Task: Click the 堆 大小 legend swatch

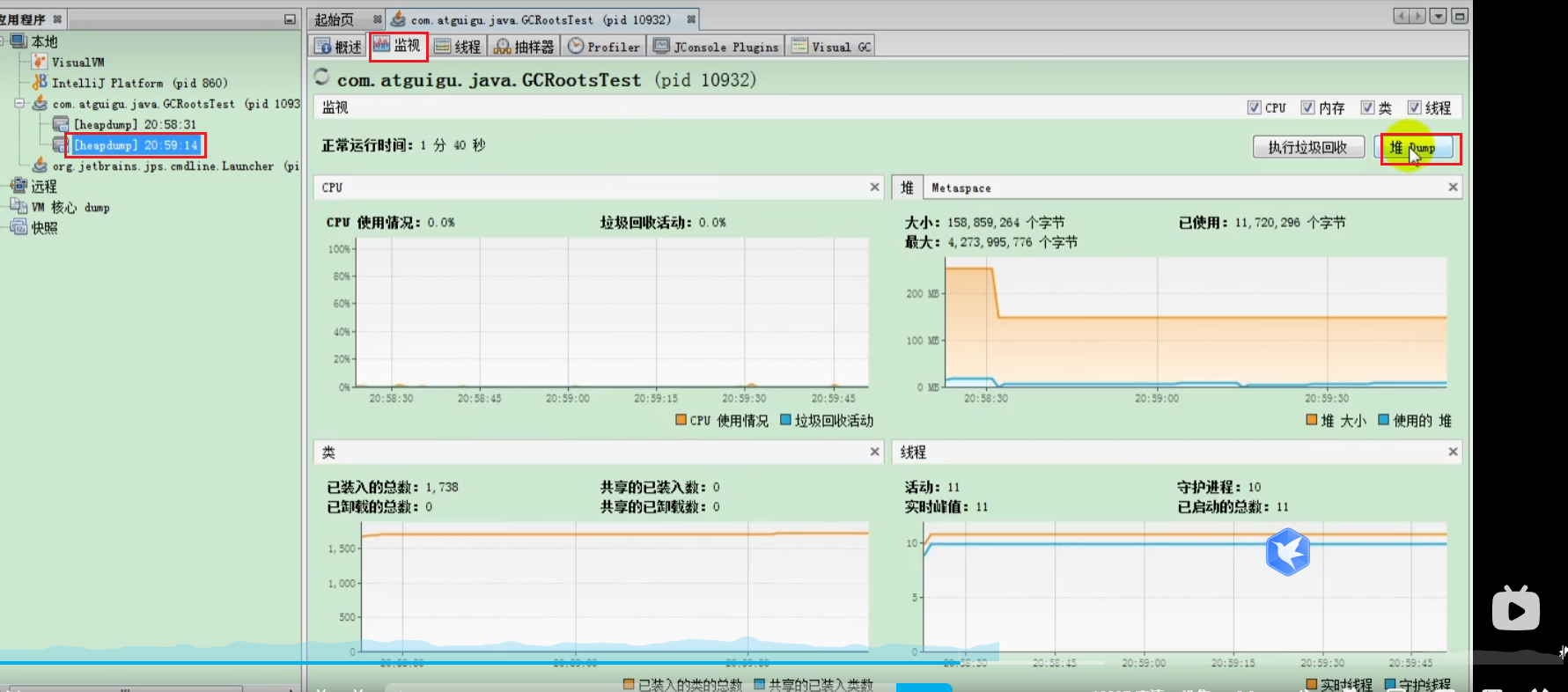Action: 1312,420
